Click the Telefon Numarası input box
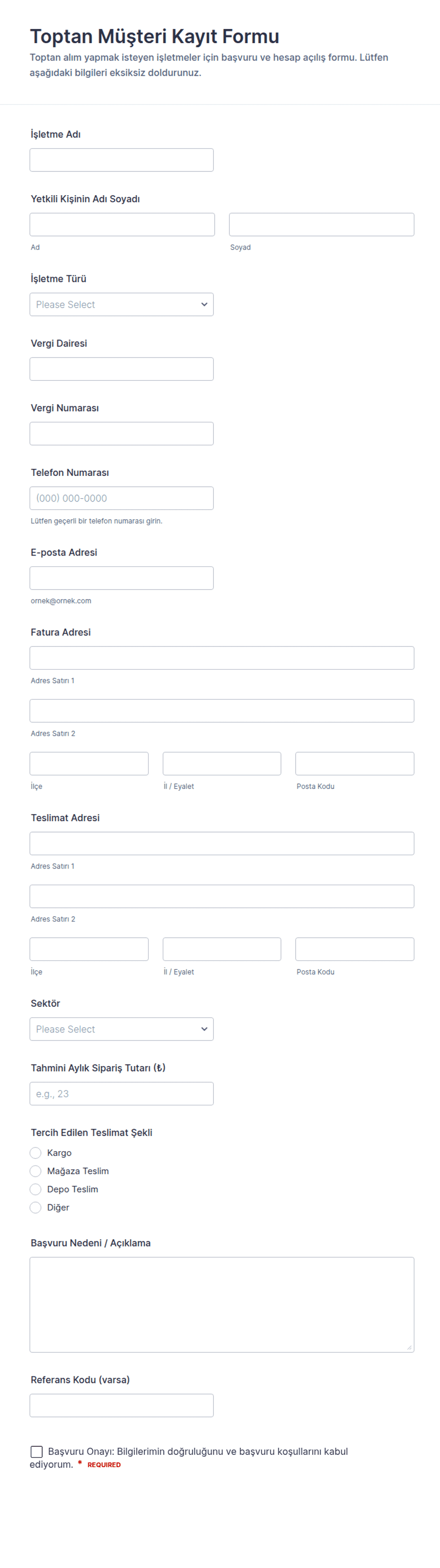440x1568 pixels. [122, 498]
